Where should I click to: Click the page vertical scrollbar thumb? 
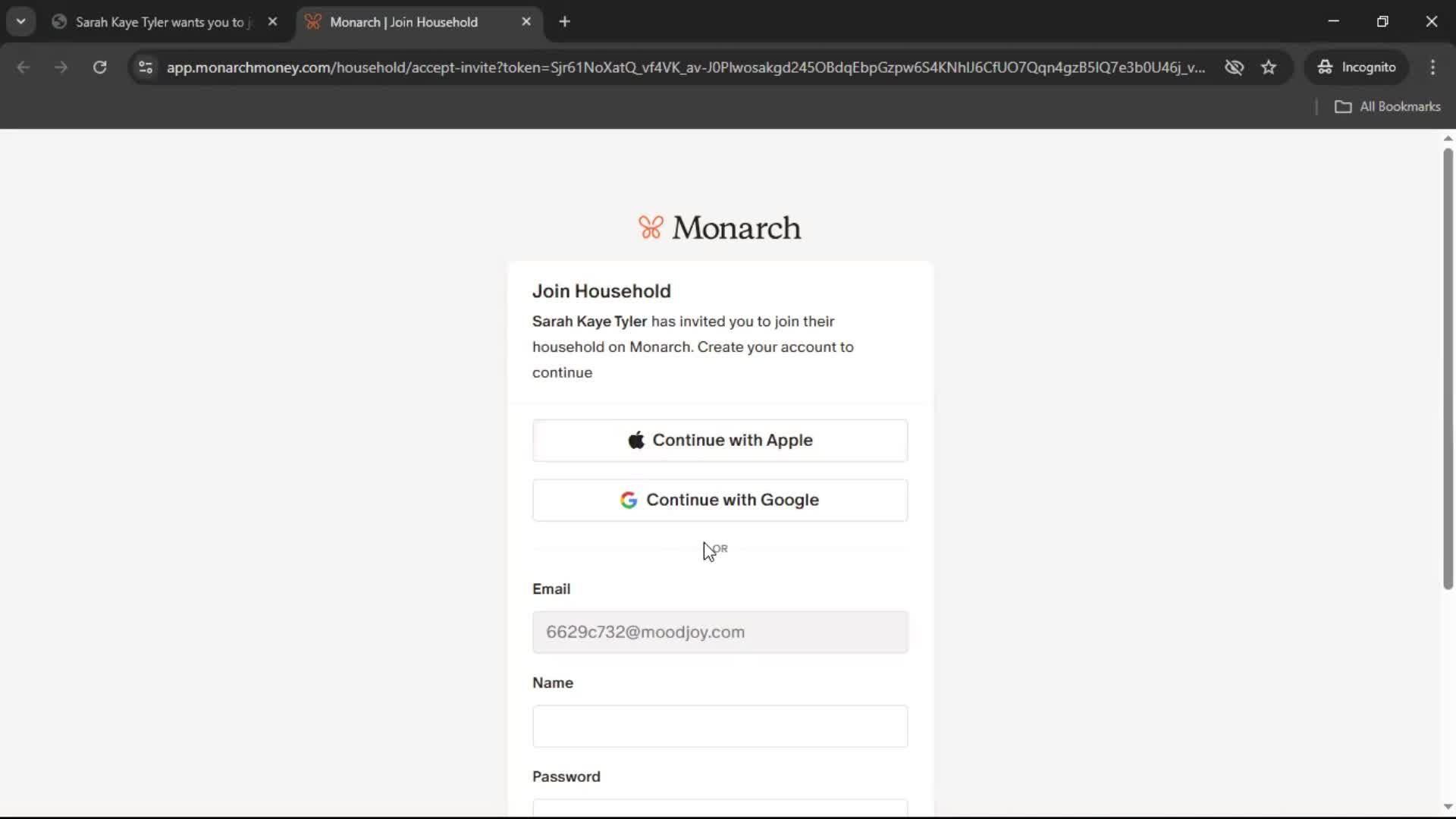1448,369
